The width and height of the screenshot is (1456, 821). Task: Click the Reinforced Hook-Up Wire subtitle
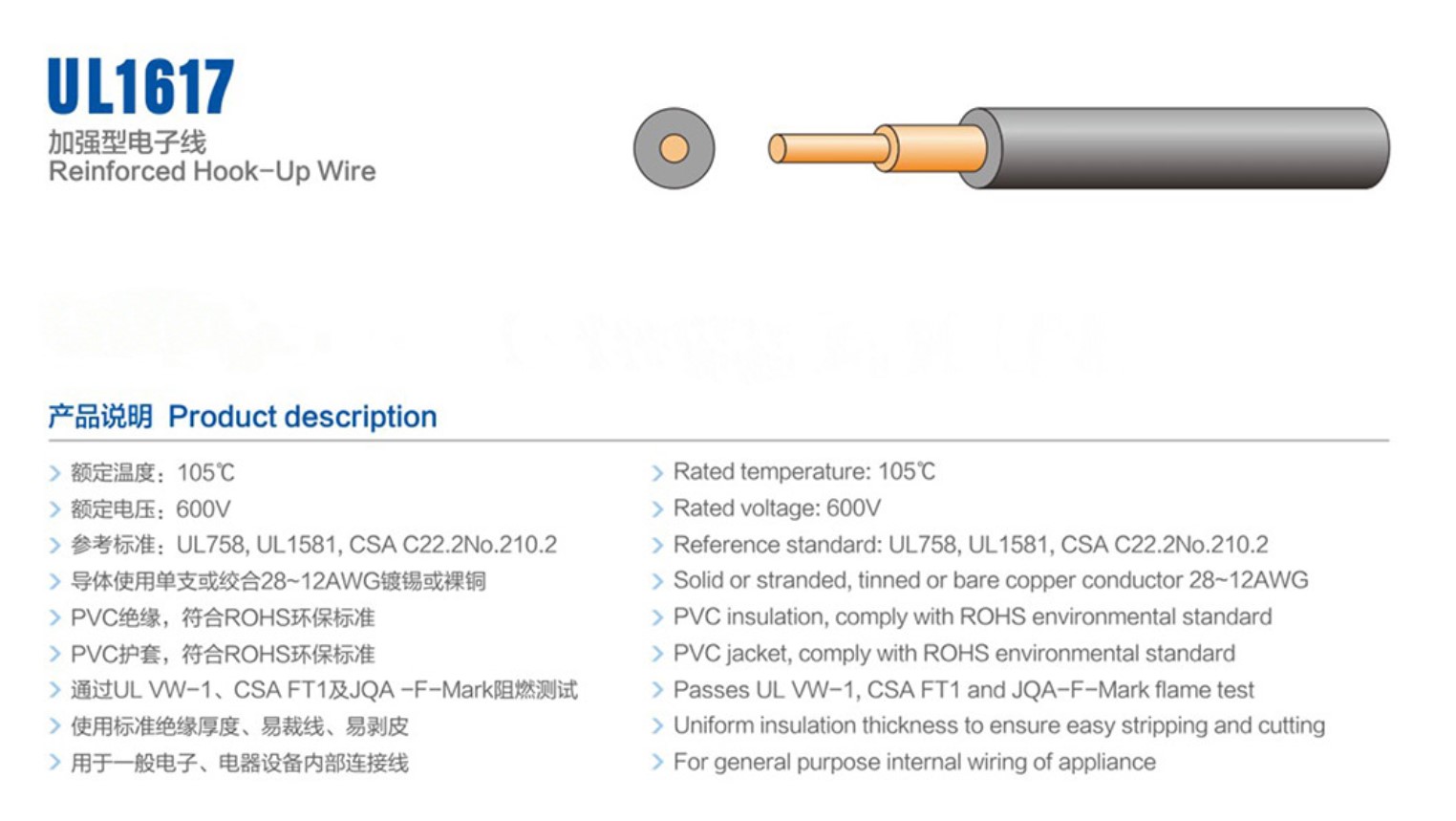pyautogui.click(x=212, y=172)
